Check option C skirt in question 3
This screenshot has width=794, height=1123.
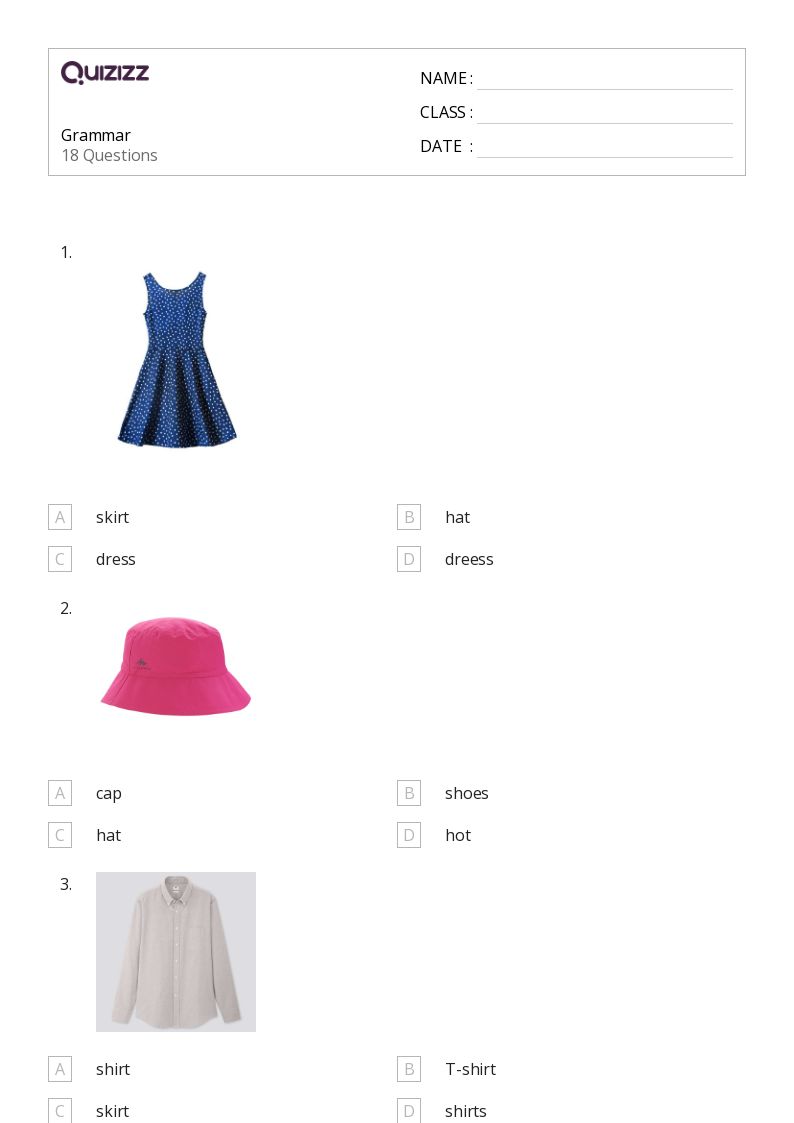60,1111
